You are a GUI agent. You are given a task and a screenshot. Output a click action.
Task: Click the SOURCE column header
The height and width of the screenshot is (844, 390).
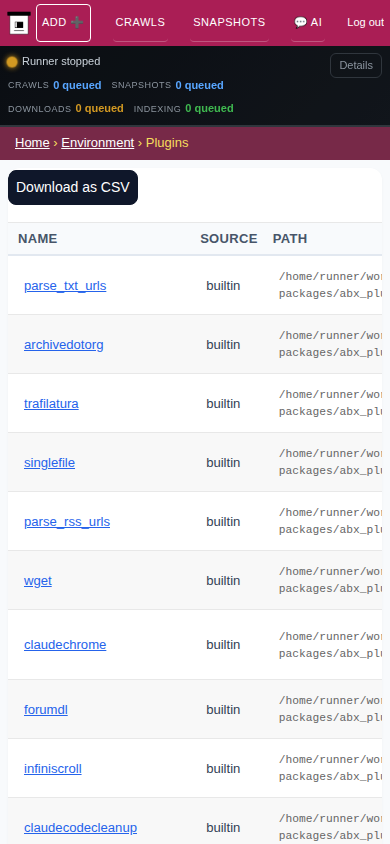coord(229,238)
